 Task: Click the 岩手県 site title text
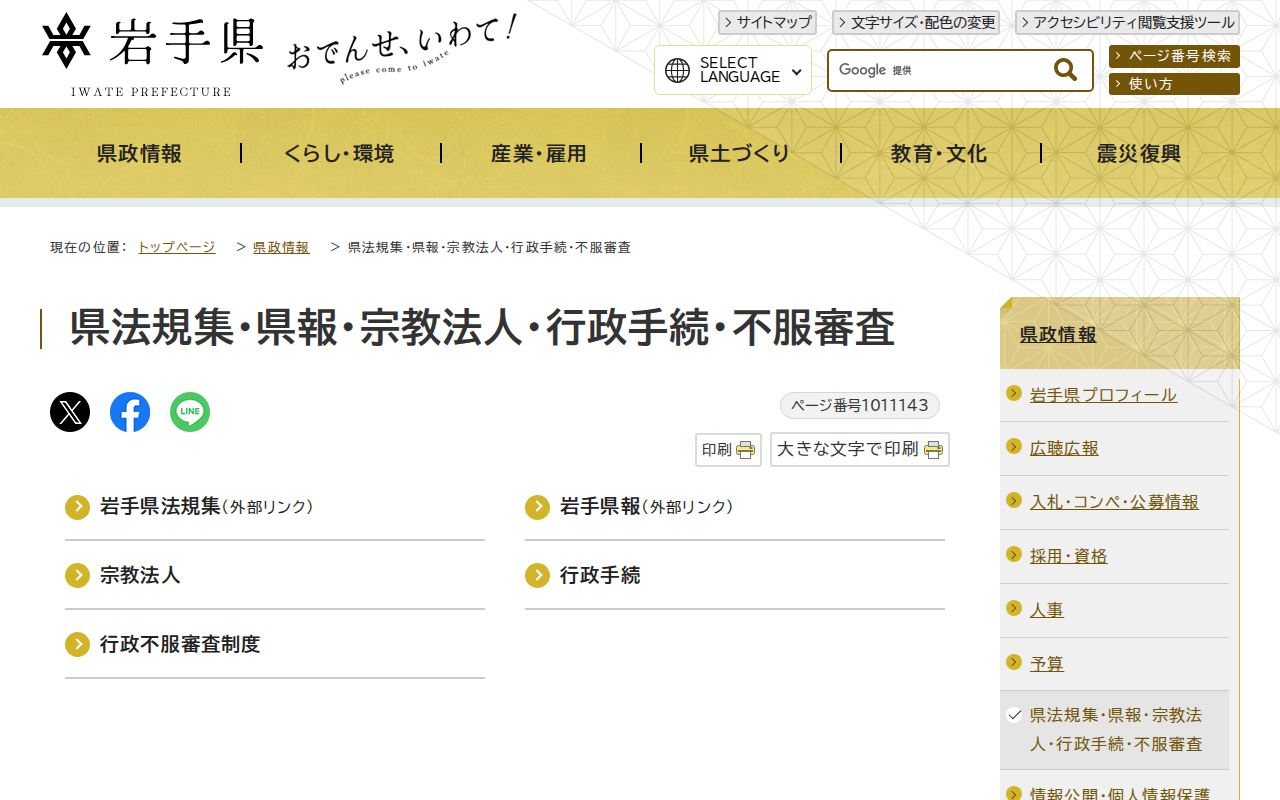point(187,41)
